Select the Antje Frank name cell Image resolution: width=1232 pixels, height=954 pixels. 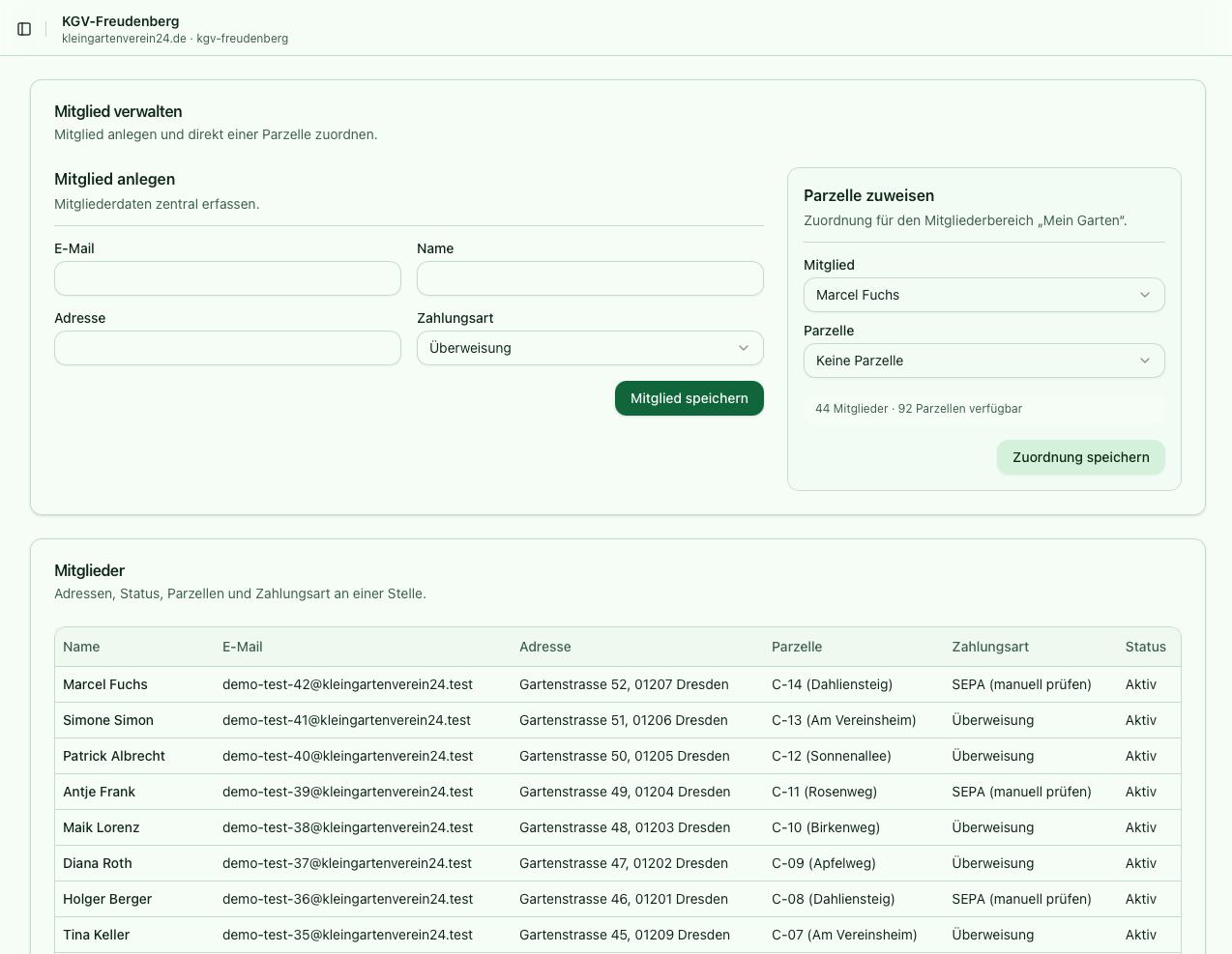click(x=99, y=792)
